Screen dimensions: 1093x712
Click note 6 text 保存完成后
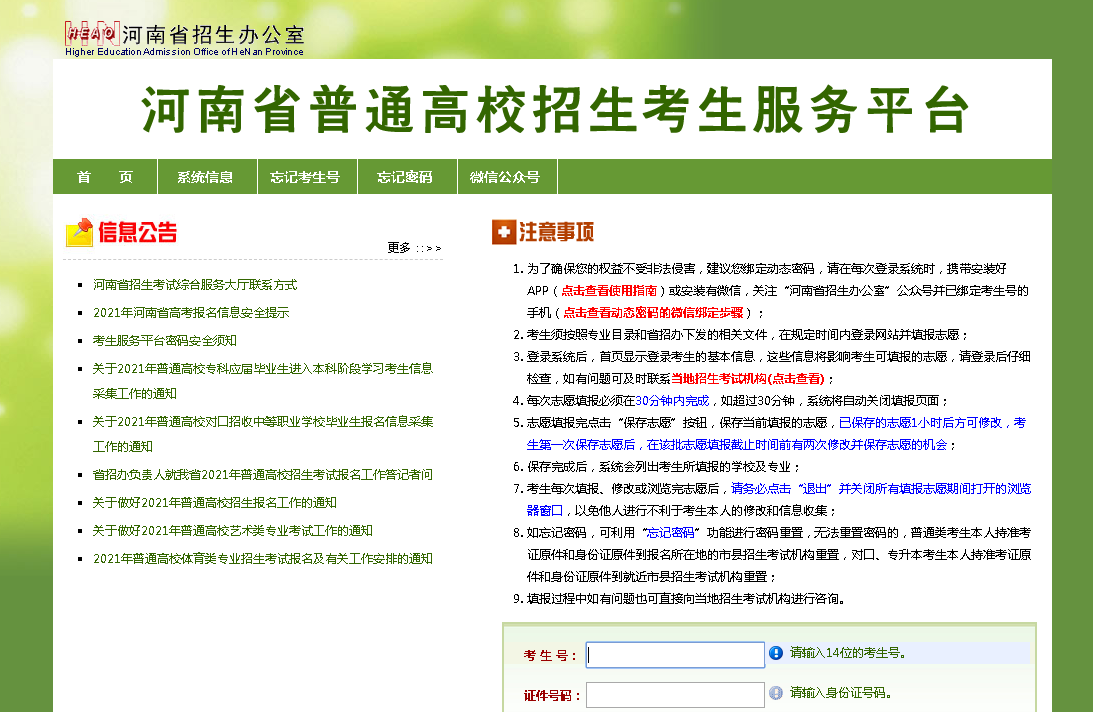[x=664, y=467]
